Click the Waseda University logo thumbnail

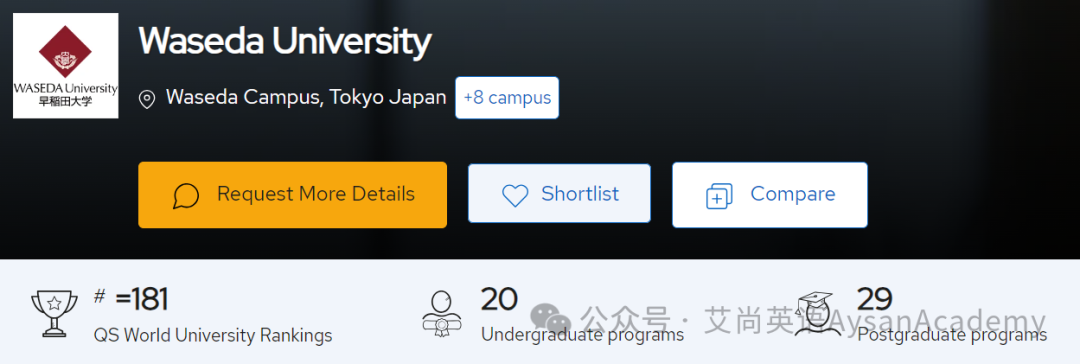(x=66, y=65)
